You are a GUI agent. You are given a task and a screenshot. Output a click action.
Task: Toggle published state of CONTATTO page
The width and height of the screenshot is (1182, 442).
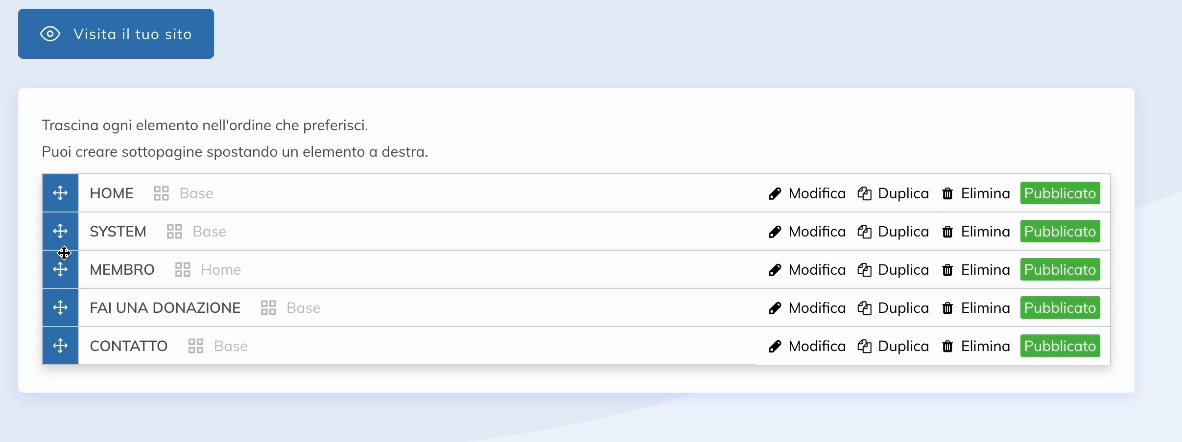(1059, 346)
